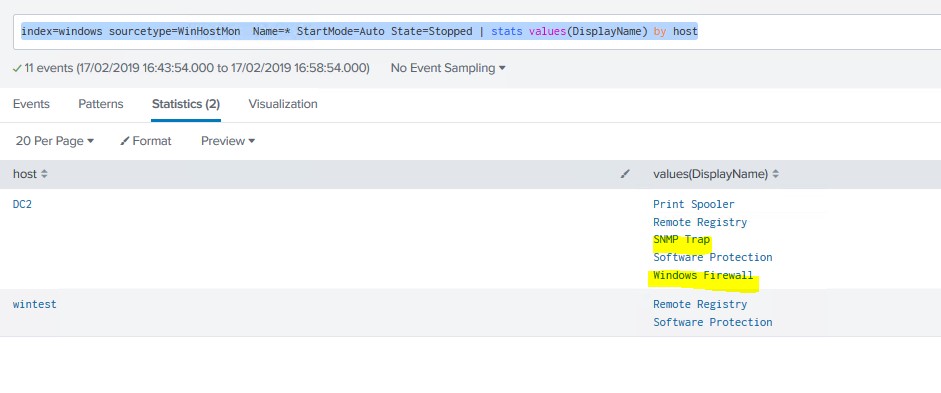The image size is (941, 393).
Task: Open the No Event Sampling dropdown
Action: 448,68
